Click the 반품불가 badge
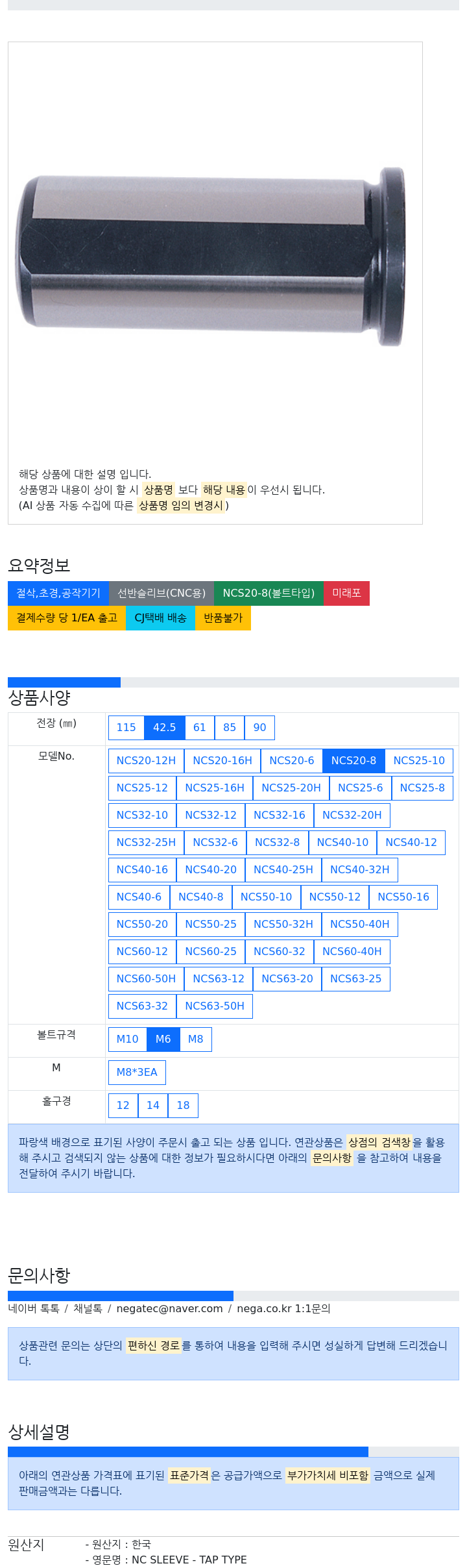Viewport: 467px width, 1568px height. [x=223, y=618]
